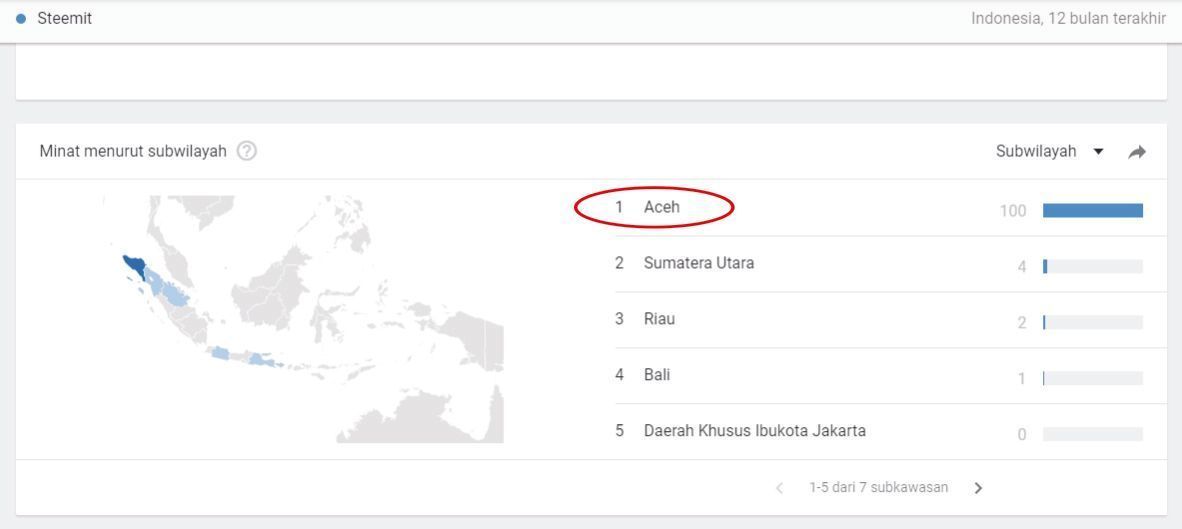Click the value 4 for Sumatera Utara
The width and height of the screenshot is (1182, 529).
[1022, 267]
